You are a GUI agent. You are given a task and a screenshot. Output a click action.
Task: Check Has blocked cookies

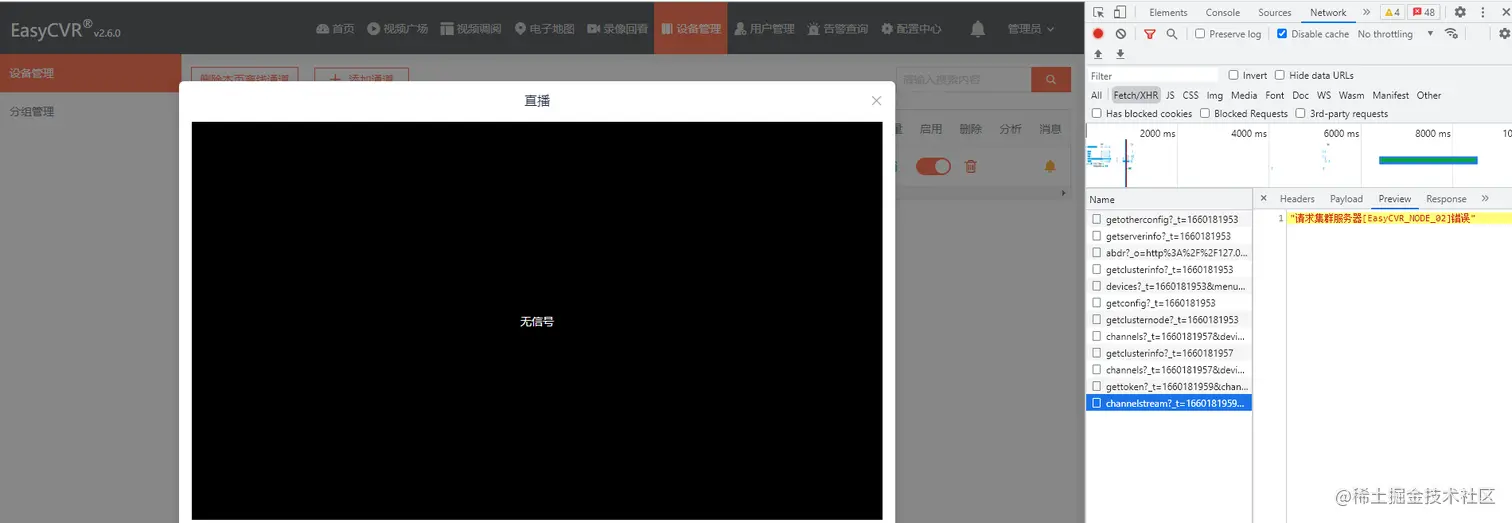[x=1097, y=113]
